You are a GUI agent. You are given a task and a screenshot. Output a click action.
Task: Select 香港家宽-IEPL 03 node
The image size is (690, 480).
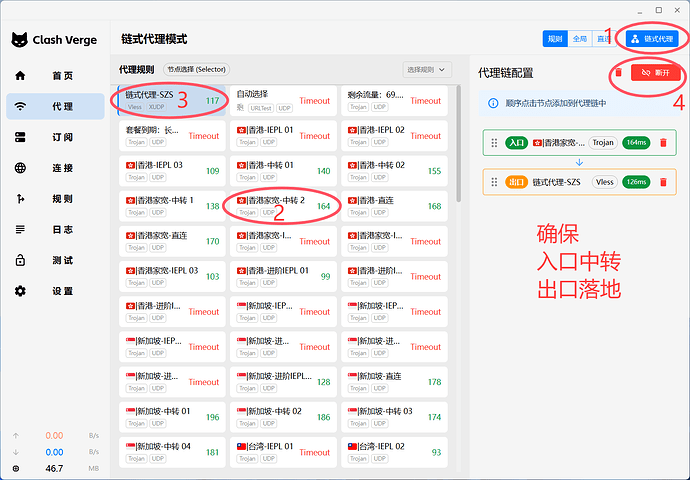(x=172, y=277)
